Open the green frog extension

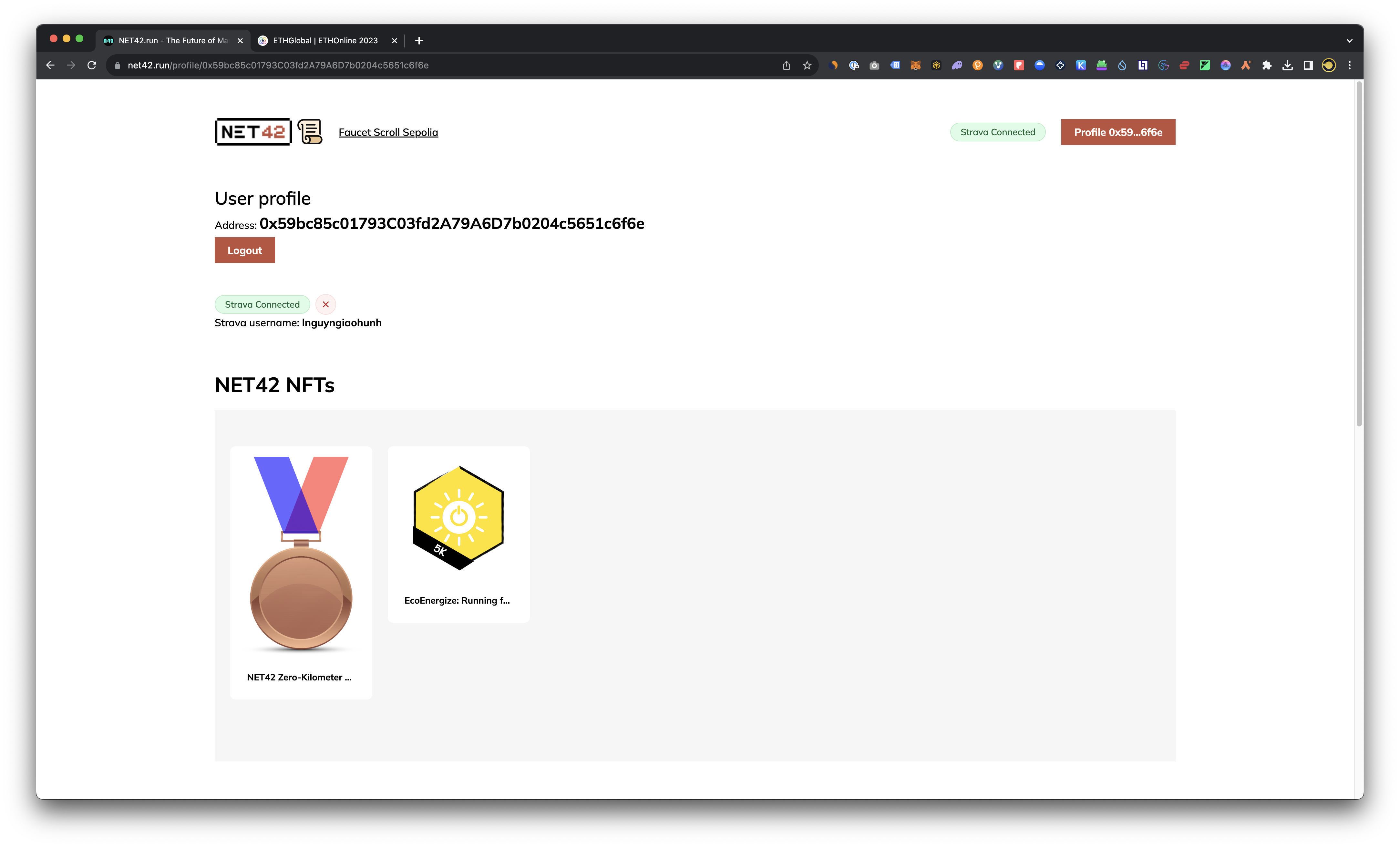(1101, 65)
